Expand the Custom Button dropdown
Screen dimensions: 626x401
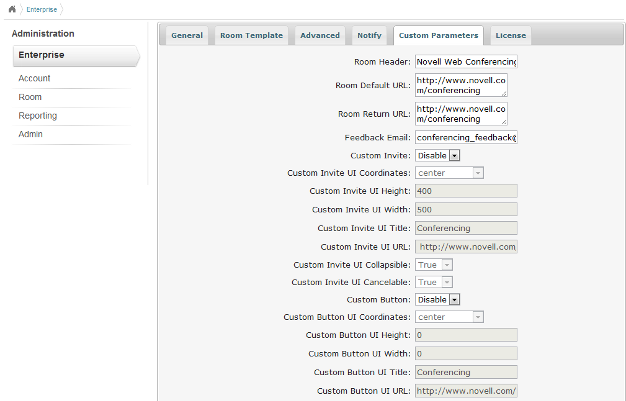(x=438, y=299)
